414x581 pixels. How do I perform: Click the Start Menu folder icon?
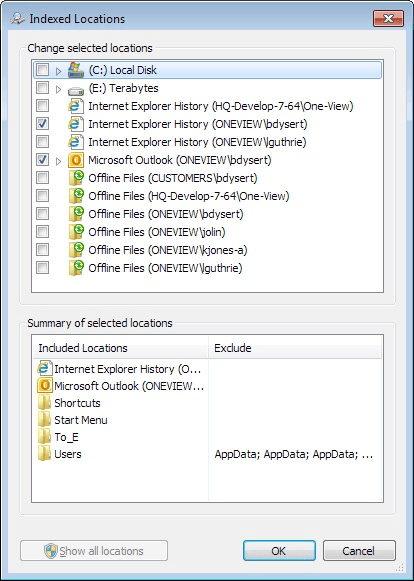tap(44, 420)
